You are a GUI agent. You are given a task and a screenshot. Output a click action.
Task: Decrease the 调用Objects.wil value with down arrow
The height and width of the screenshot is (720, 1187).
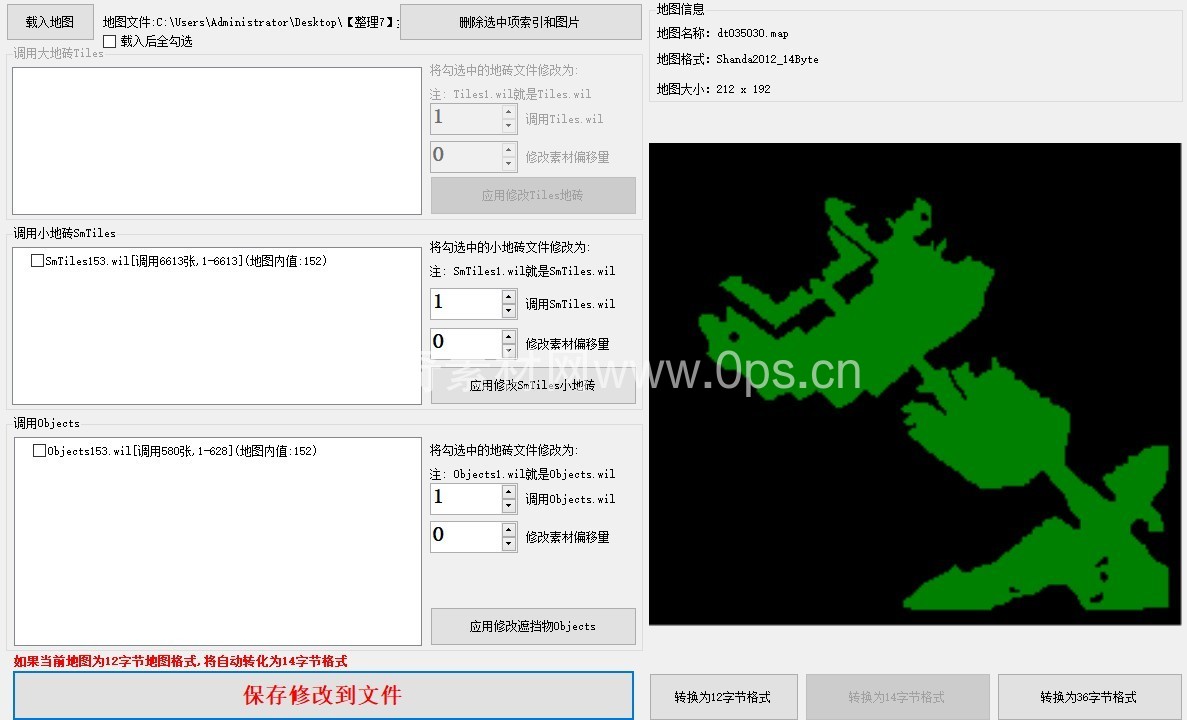pos(509,506)
